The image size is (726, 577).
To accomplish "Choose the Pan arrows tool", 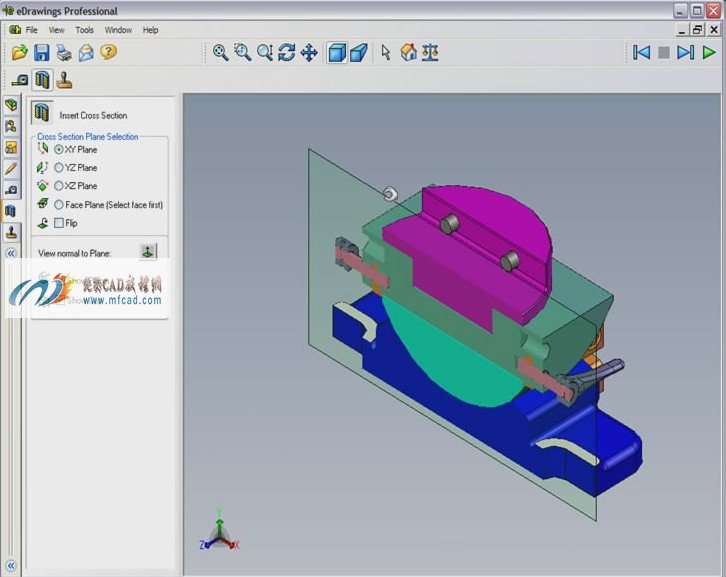I will point(309,52).
